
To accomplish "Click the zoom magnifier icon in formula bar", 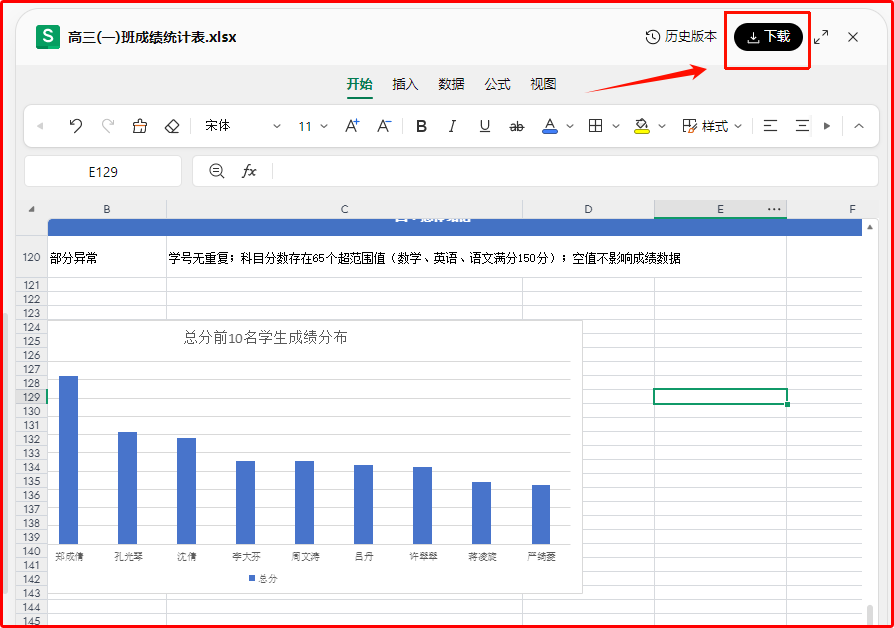I will click(216, 170).
